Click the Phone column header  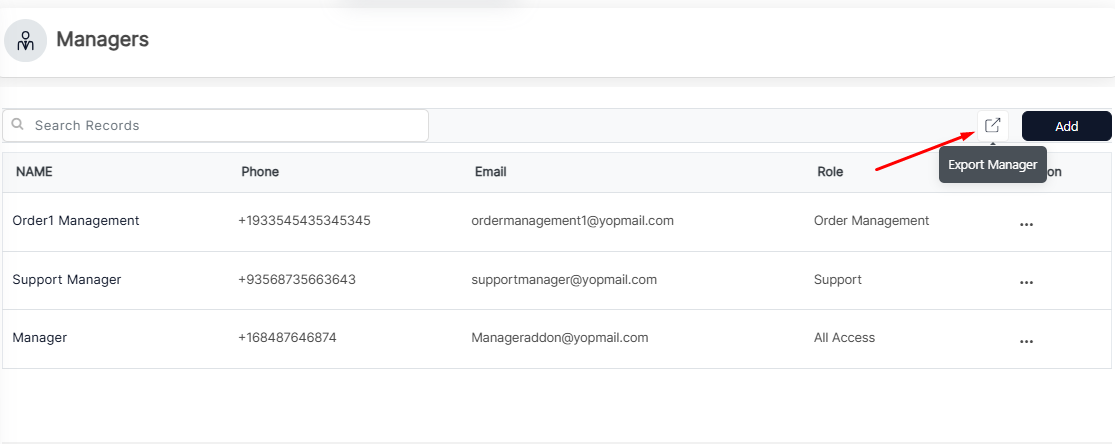[260, 171]
